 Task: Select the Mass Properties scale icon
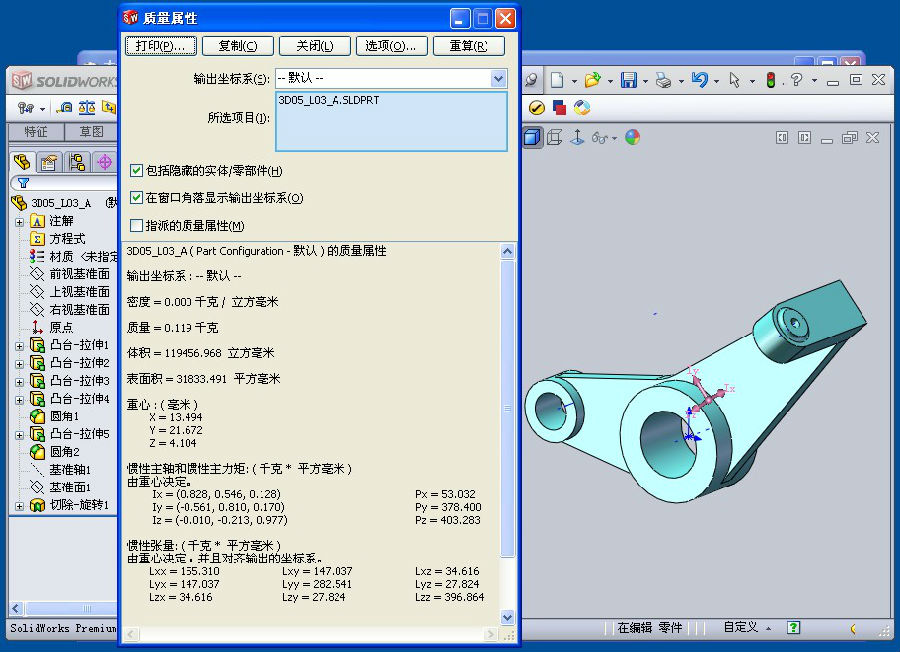86,107
